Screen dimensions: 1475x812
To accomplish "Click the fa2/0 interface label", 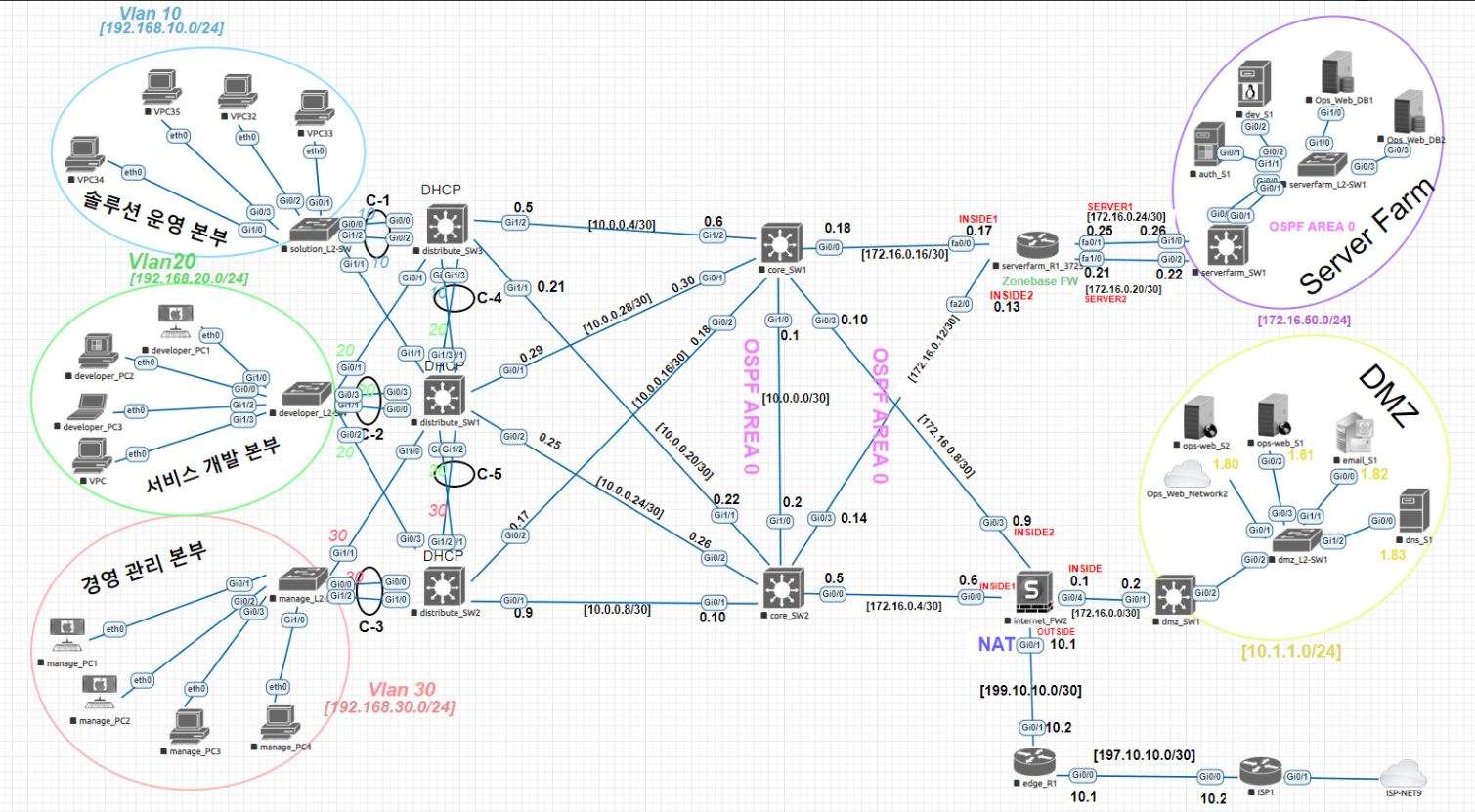I will point(960,304).
